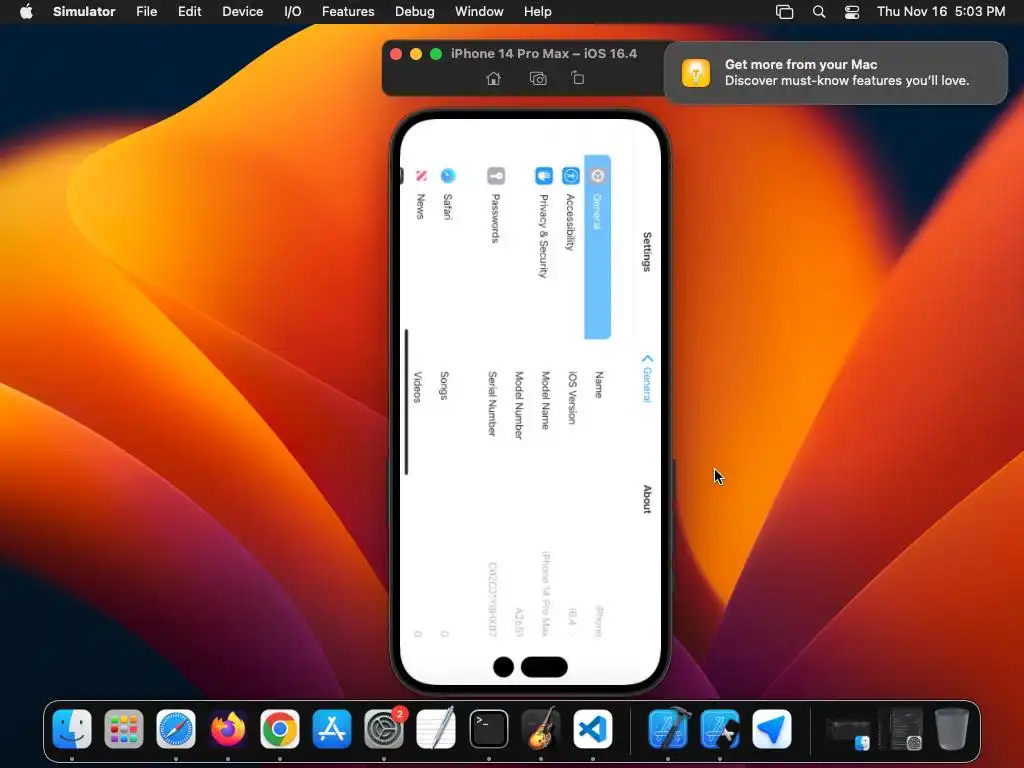Screen dimensions: 1024x768
Task: Open Xcode hammer icon in the Dock
Action: (x=668, y=729)
